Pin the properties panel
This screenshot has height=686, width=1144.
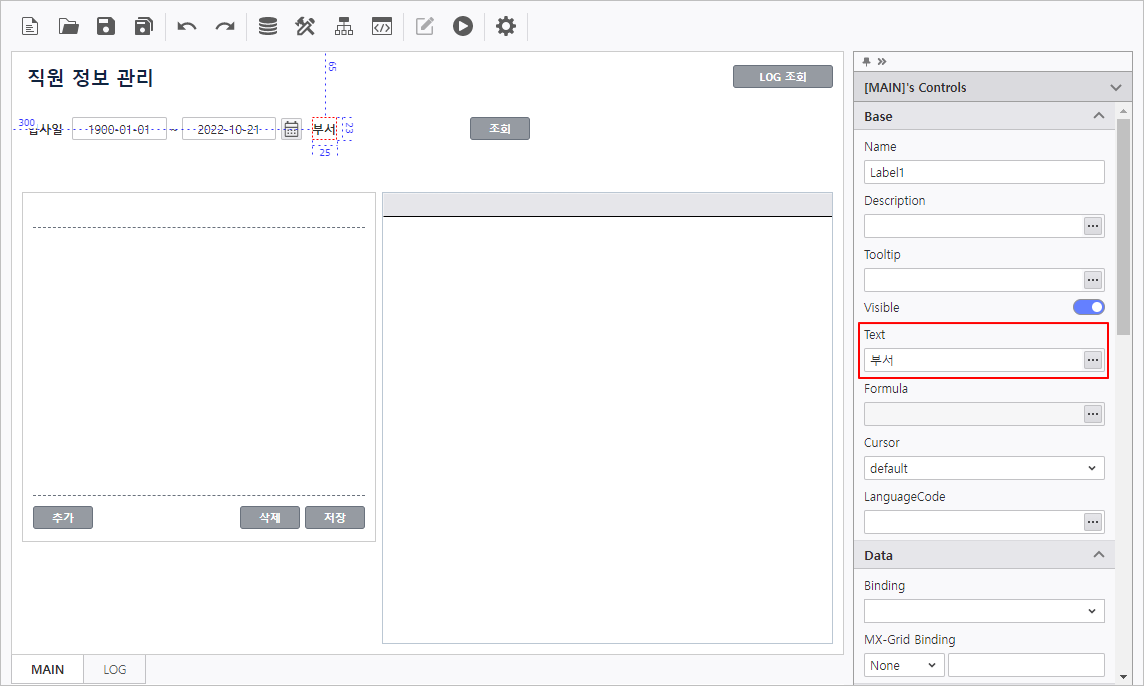(x=867, y=61)
